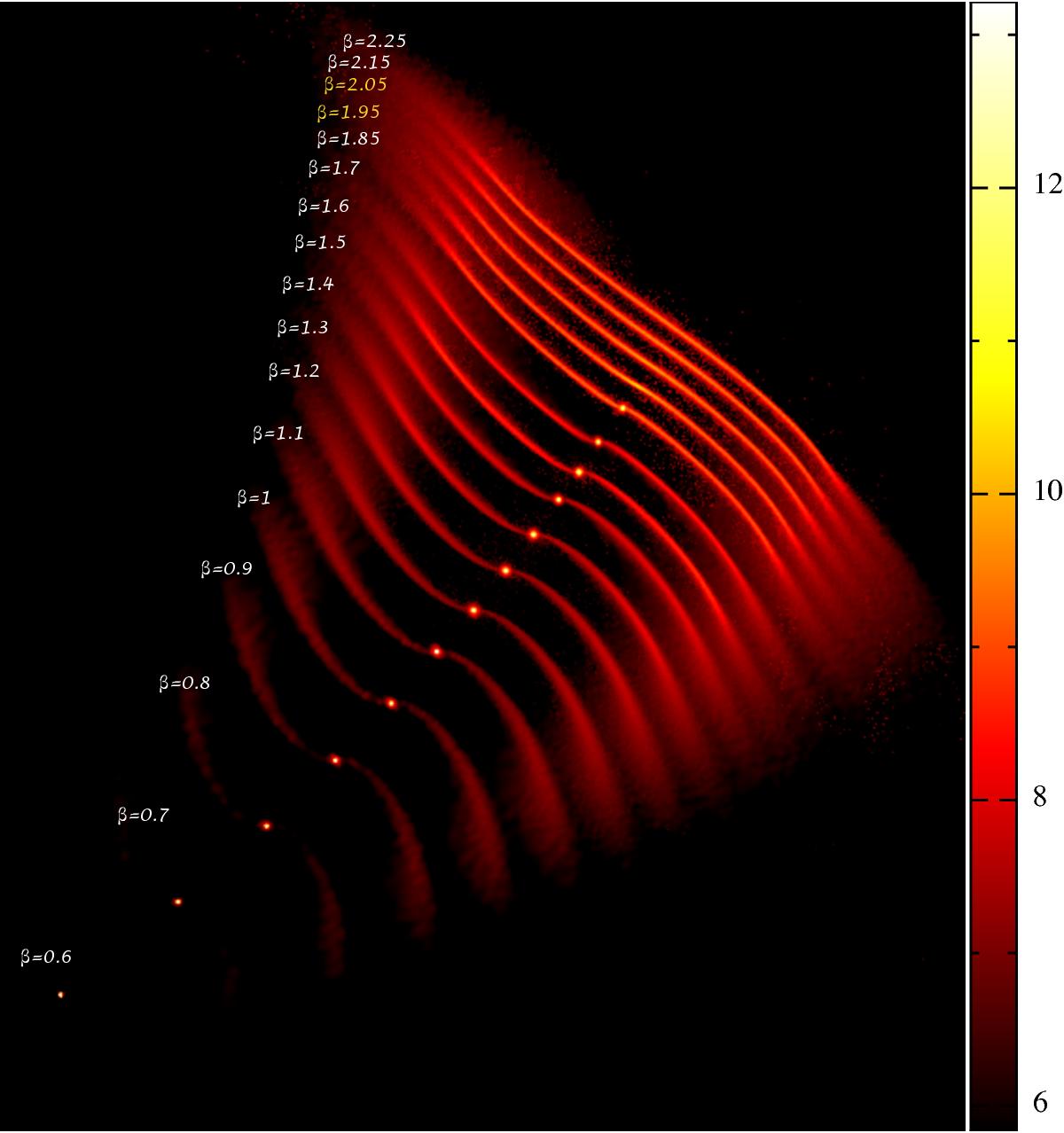Click the colorbar tick value 8
The image size is (1064, 1133).
coord(1040,797)
